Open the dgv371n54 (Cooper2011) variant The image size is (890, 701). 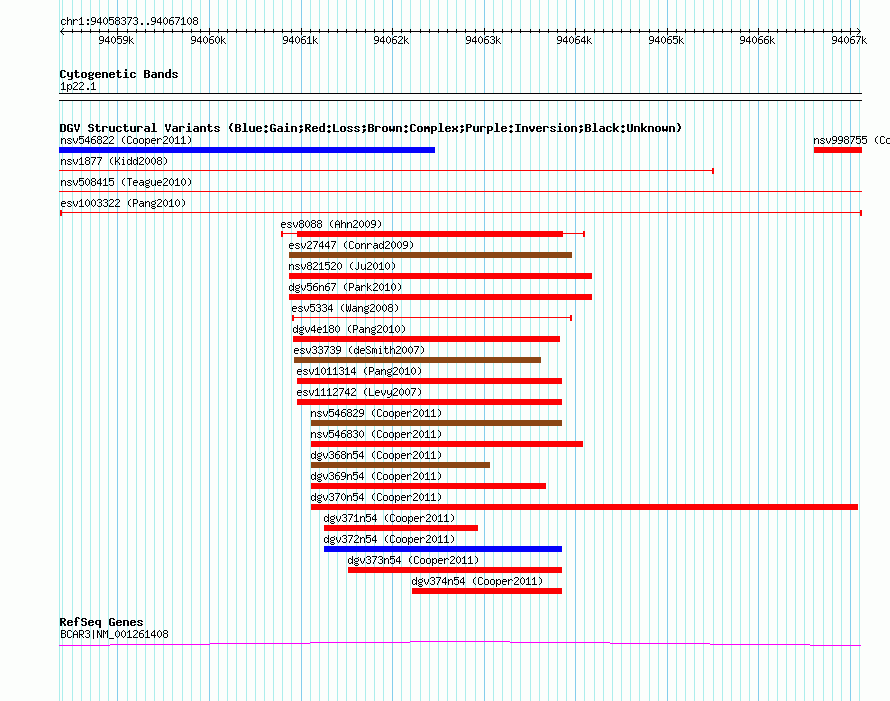389,518
